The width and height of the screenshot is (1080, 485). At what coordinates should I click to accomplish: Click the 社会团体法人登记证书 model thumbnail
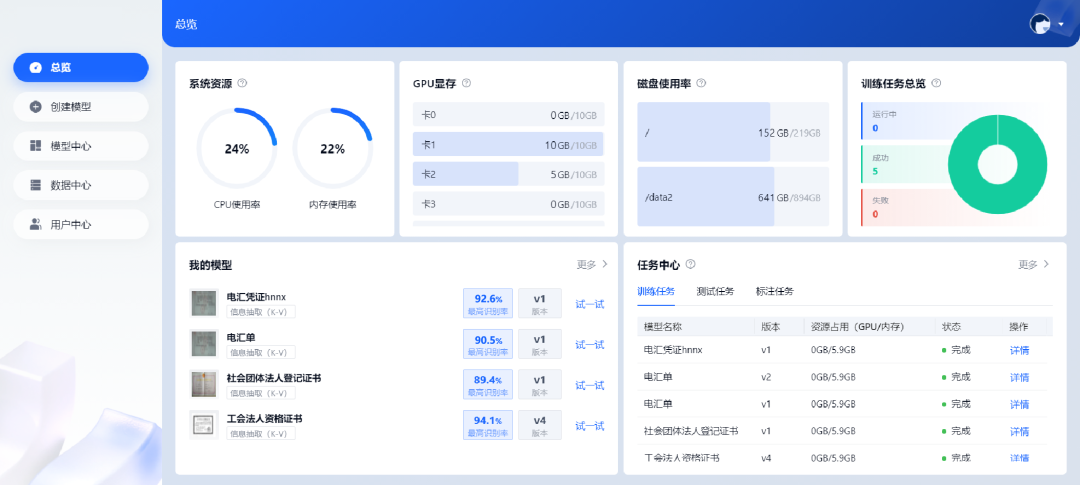[x=204, y=384]
